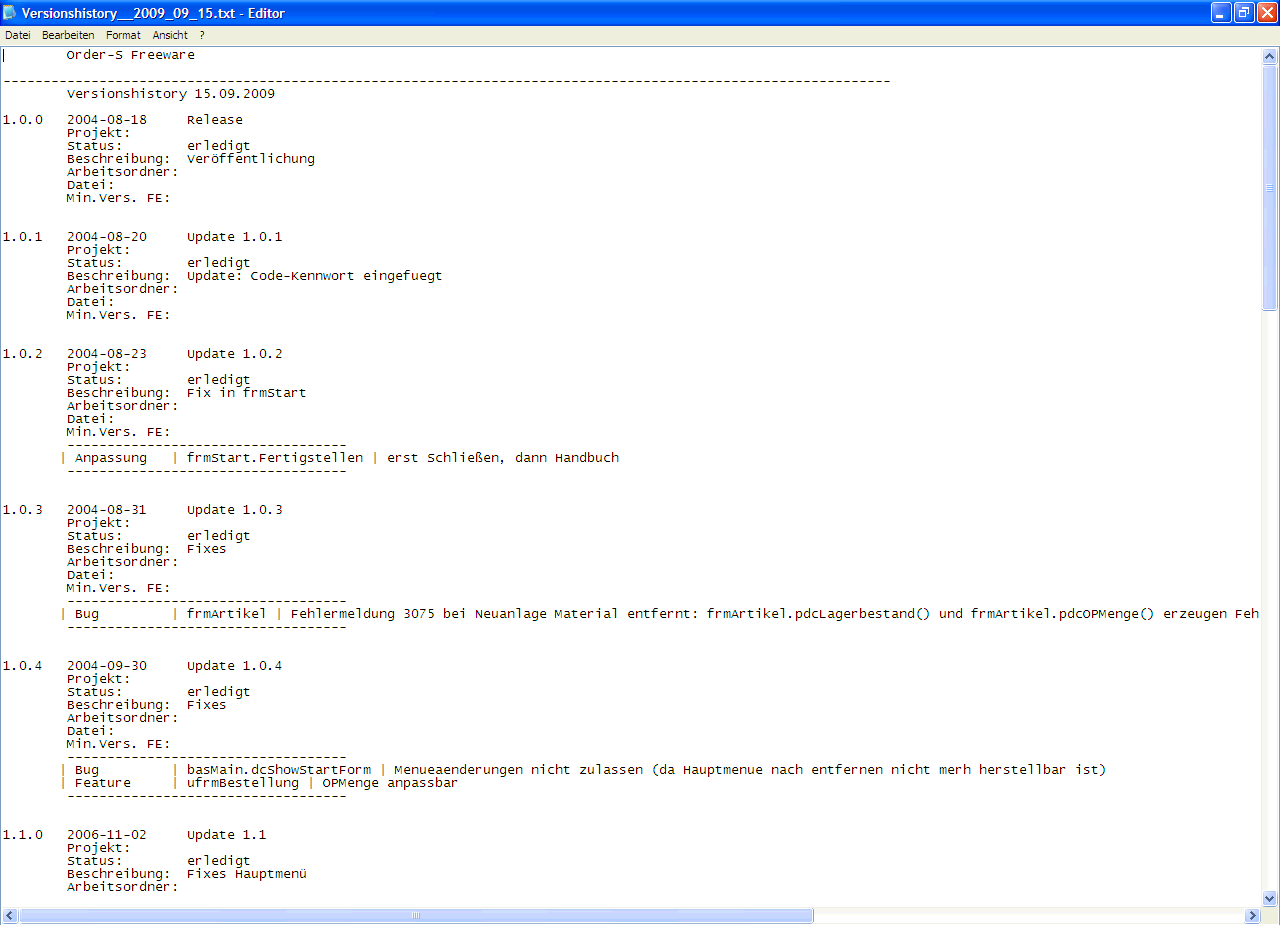Click the Editor notepad icon in title bar
Viewport: 1280px width, 925px height.
coord(11,13)
